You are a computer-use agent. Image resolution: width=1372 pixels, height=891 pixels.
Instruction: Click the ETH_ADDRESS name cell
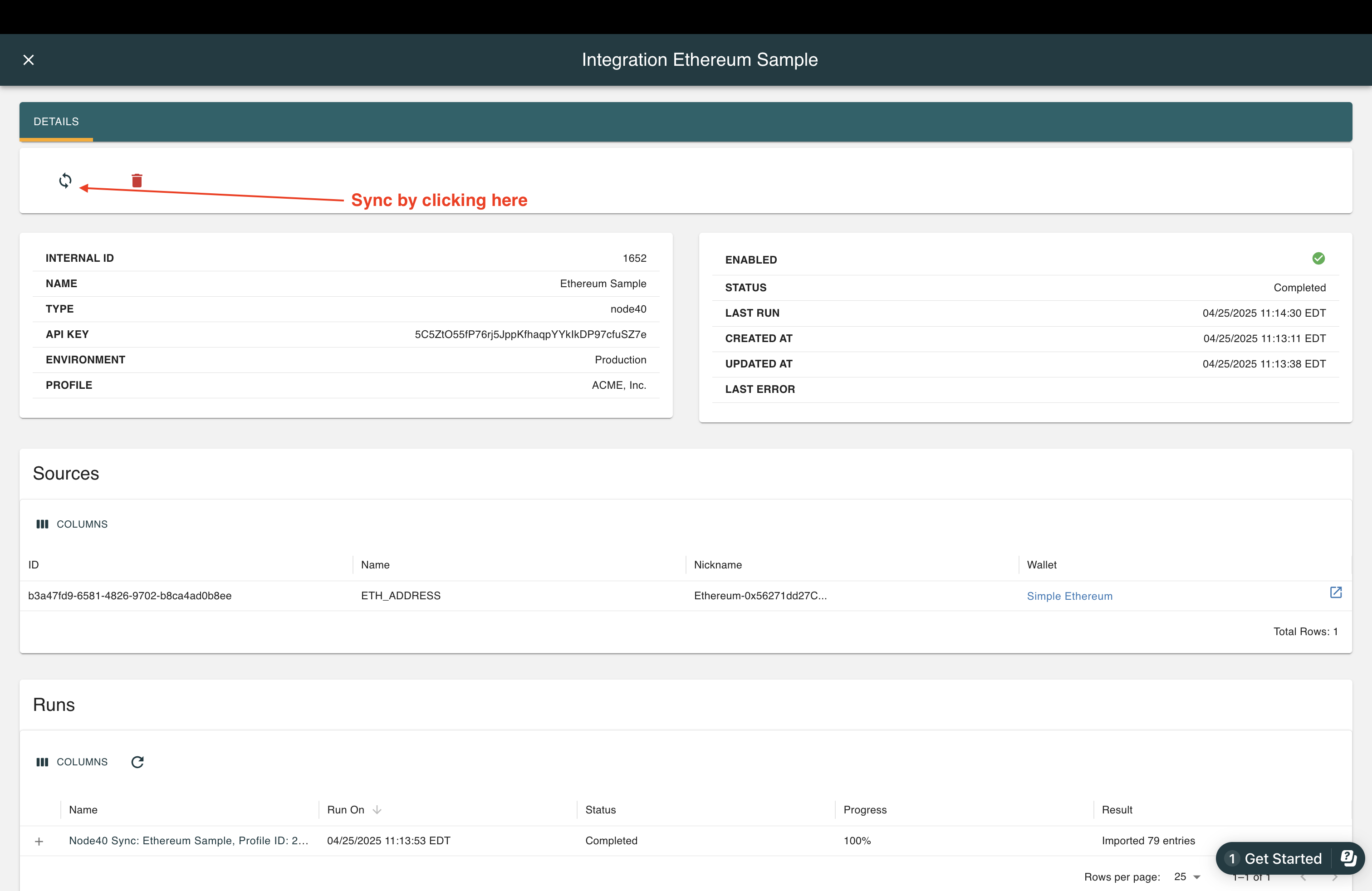pyautogui.click(x=401, y=595)
